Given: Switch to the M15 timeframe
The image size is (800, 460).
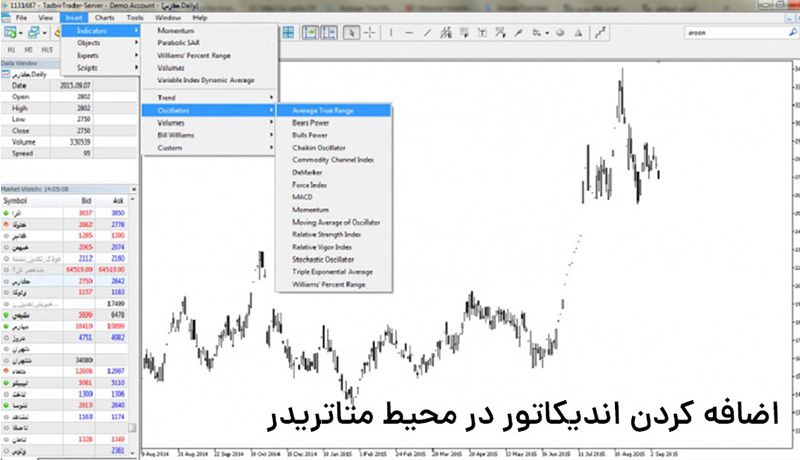Looking at the screenshot, I should [x=47, y=49].
